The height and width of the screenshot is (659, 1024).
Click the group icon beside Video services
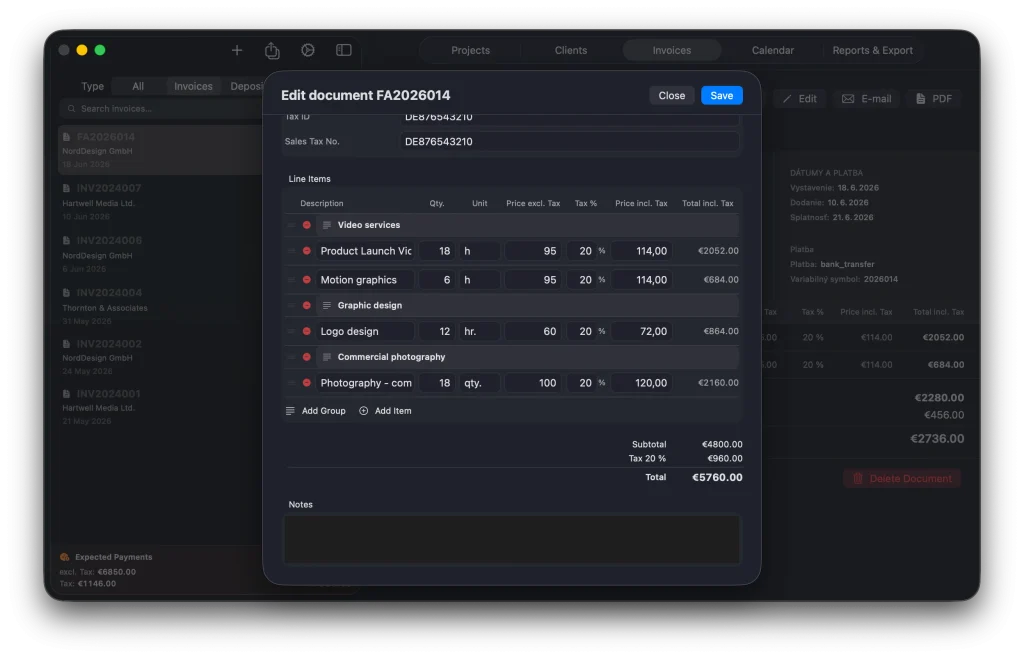tap(327, 225)
